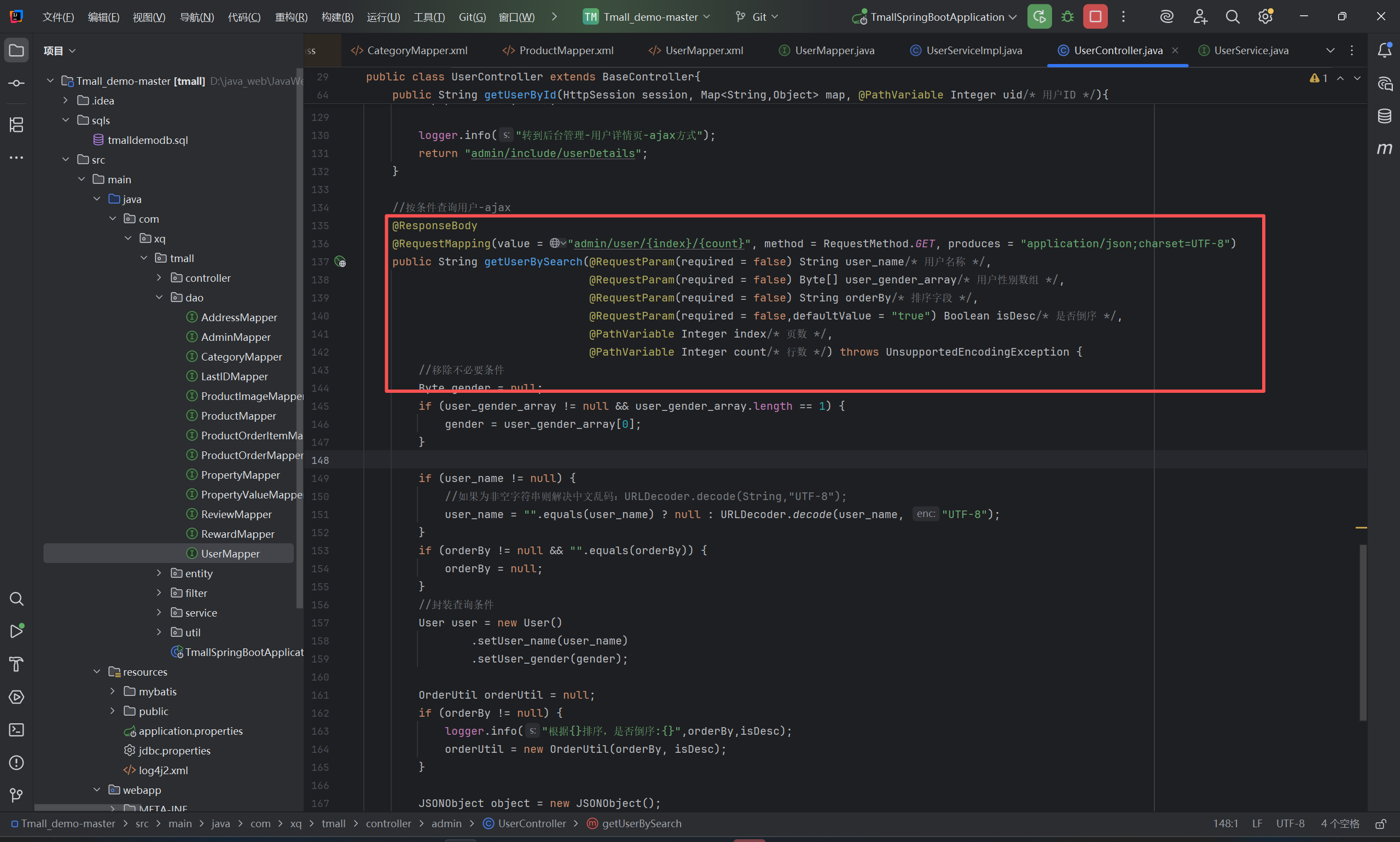Collapse the dao package
This screenshot has height=842, width=1400.
point(159,297)
